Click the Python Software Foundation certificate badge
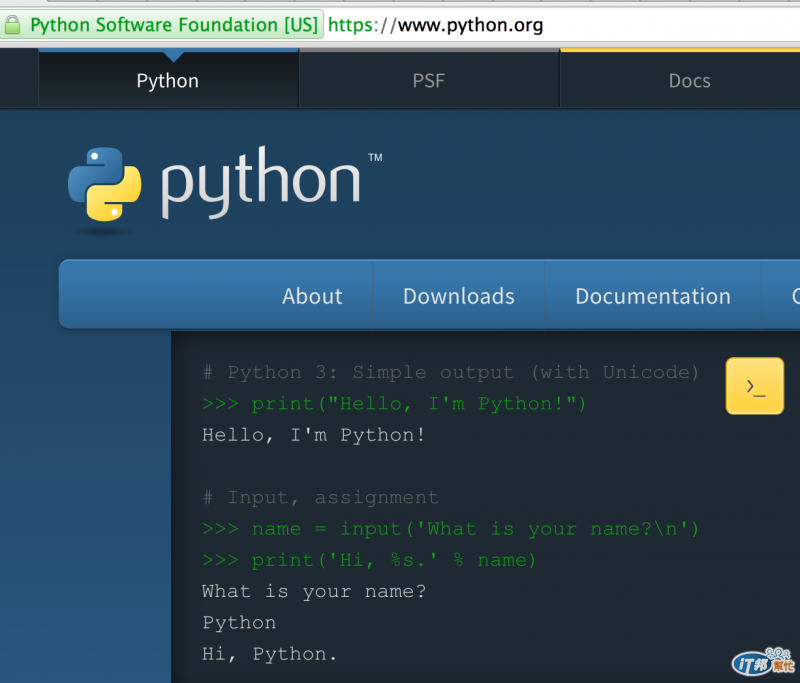The width and height of the screenshot is (800, 683). coord(161,24)
